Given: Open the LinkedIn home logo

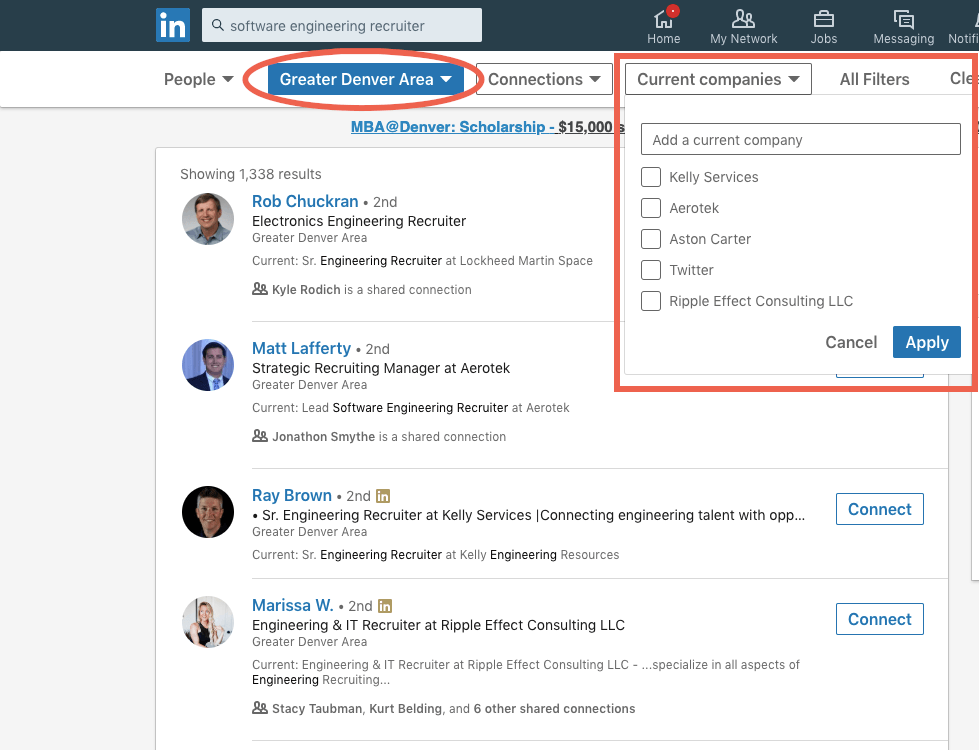Looking at the screenshot, I should pos(173,26).
